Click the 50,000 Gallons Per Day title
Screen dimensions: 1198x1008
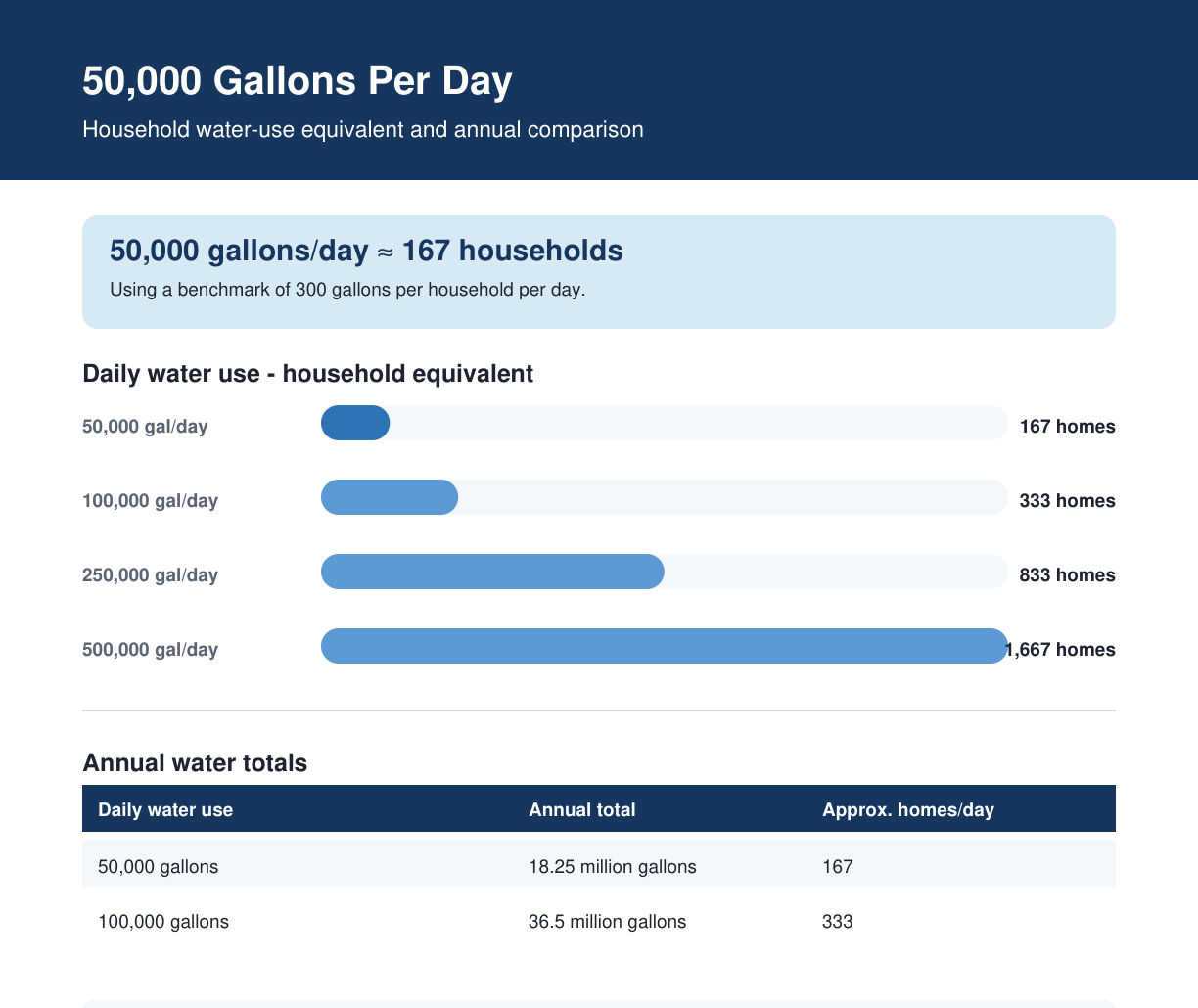pos(297,80)
